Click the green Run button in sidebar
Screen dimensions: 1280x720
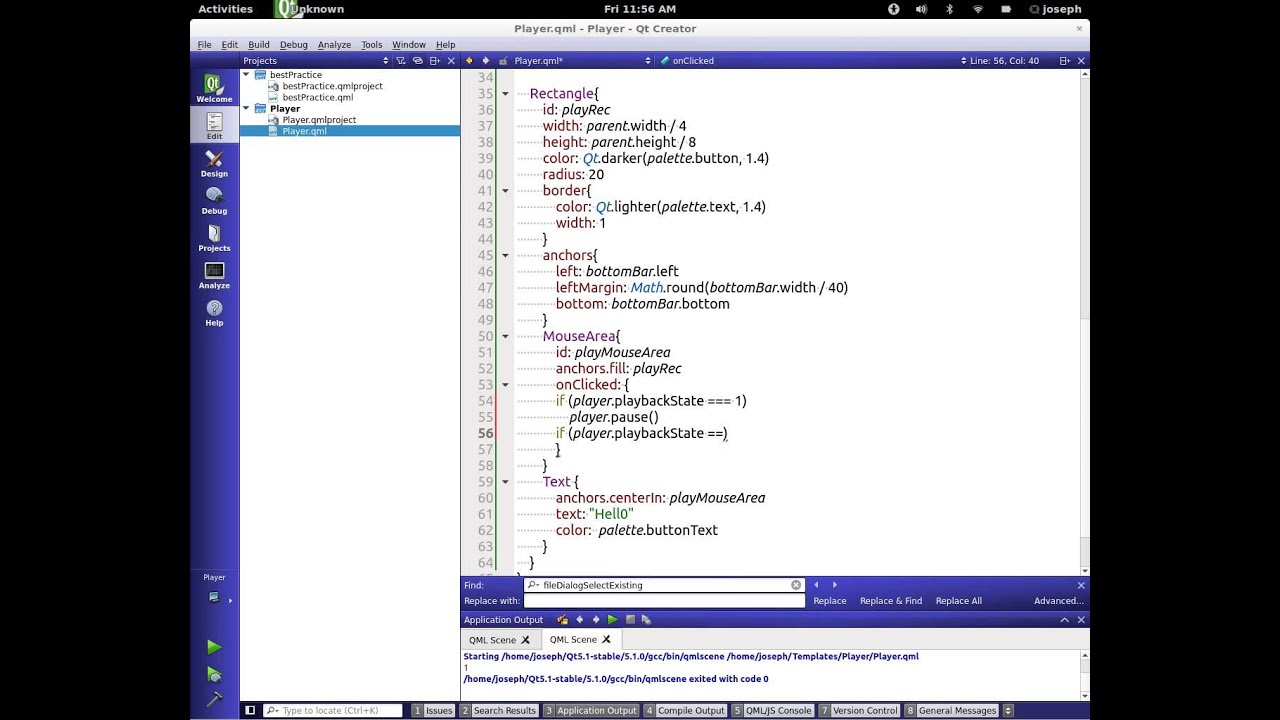tap(214, 648)
